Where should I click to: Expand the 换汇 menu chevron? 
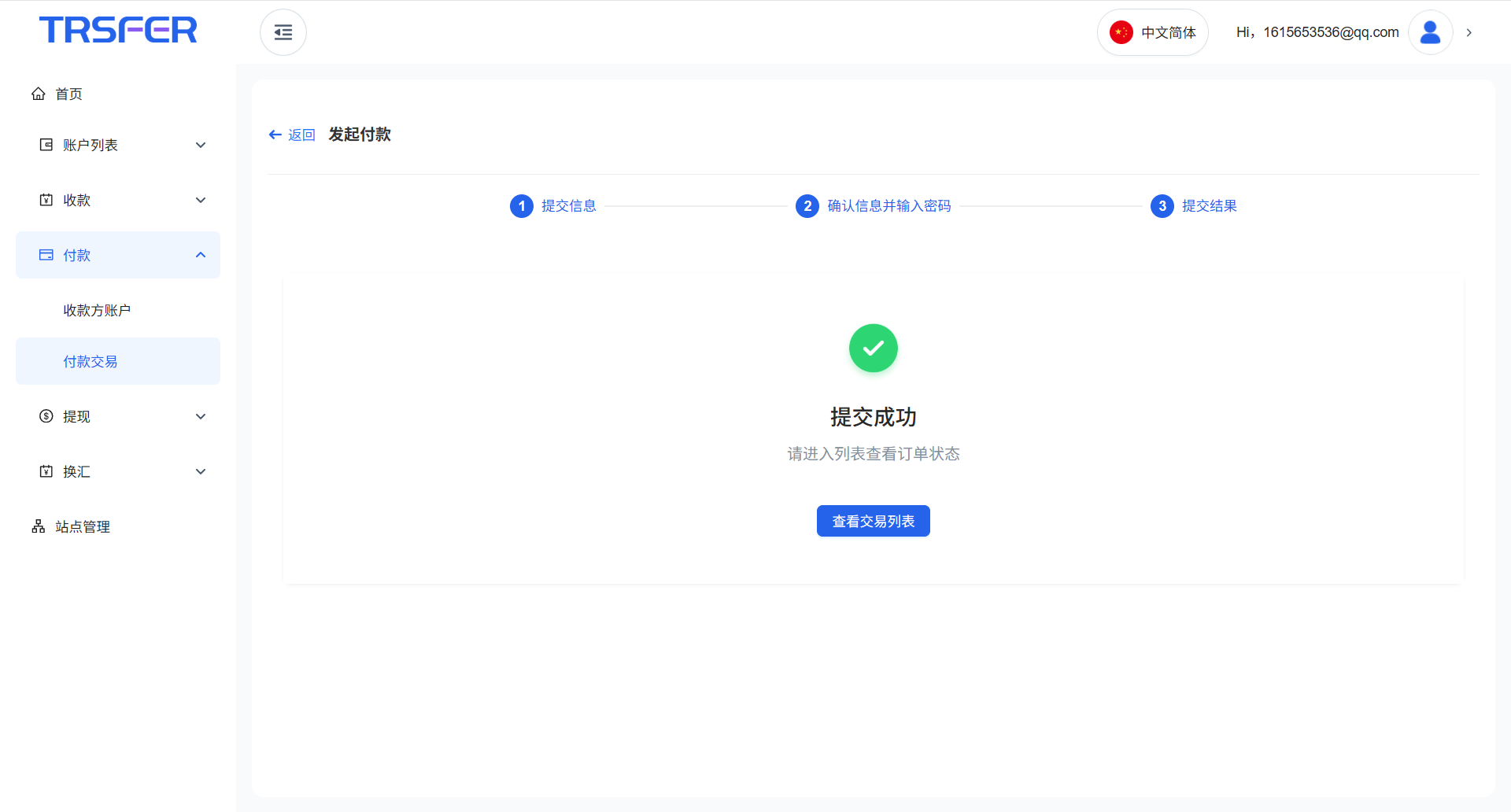pos(201,471)
